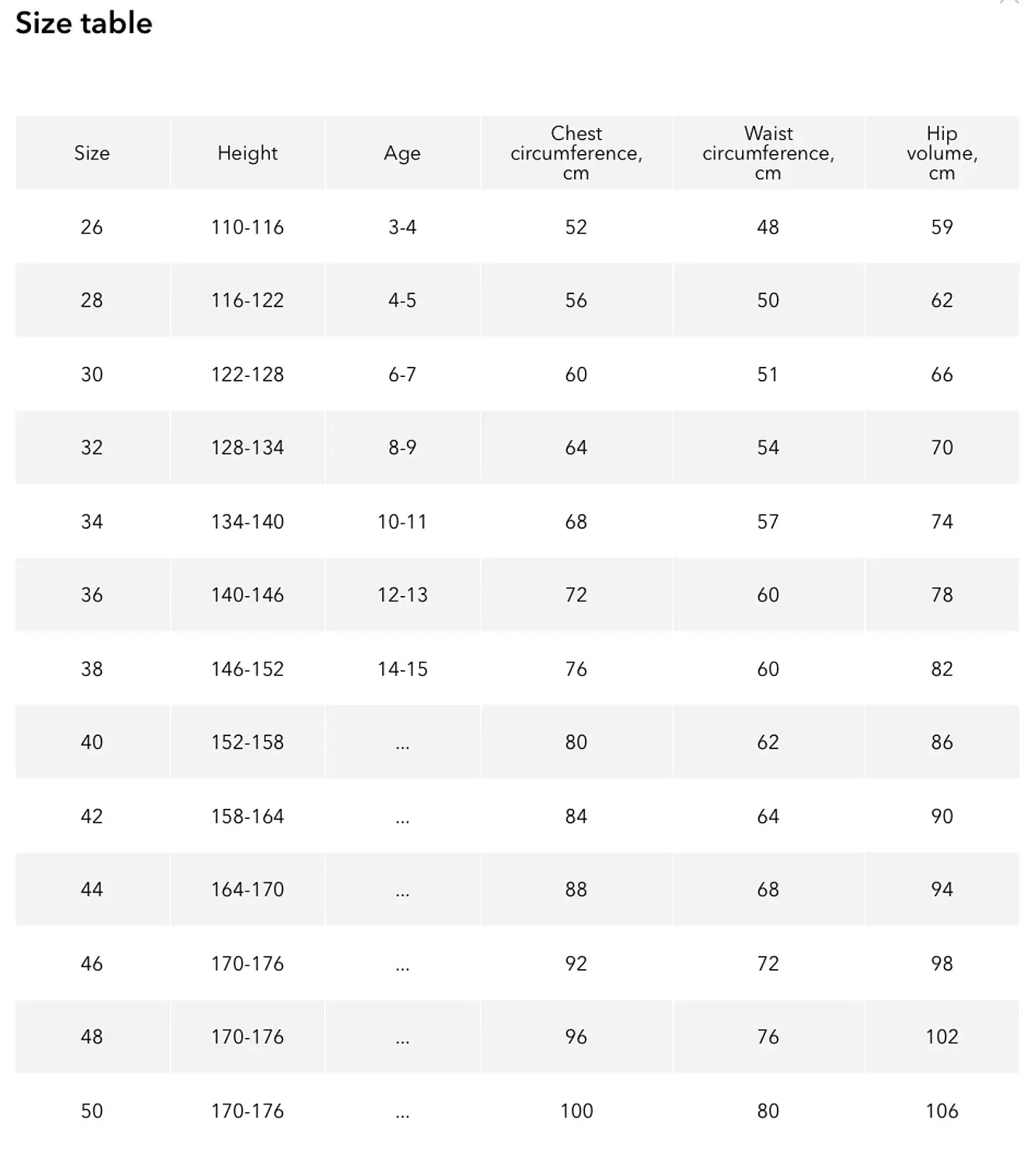Select size 26 in the table
Image resolution: width=1036 pixels, height=1161 pixels.
92,227
